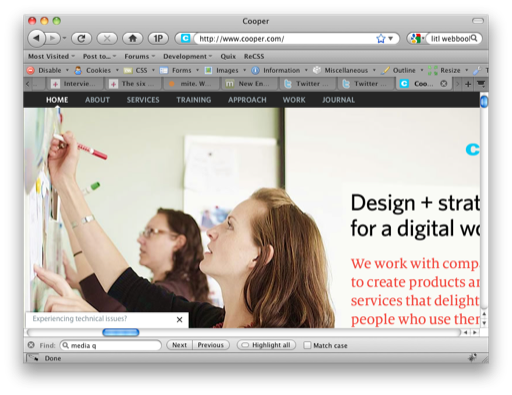
Task: Close the Find bar with X icon
Action: pos(31,345)
